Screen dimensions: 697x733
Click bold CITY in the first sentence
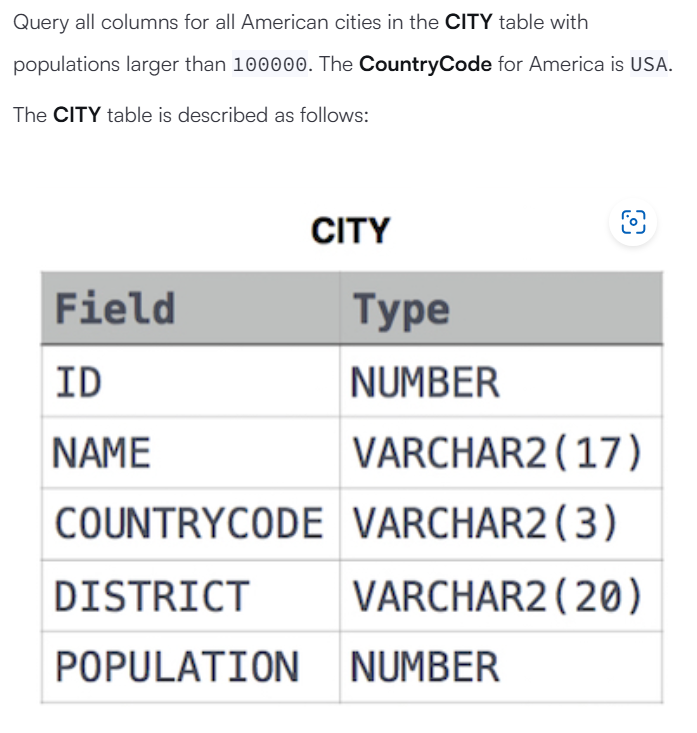pyautogui.click(x=468, y=22)
